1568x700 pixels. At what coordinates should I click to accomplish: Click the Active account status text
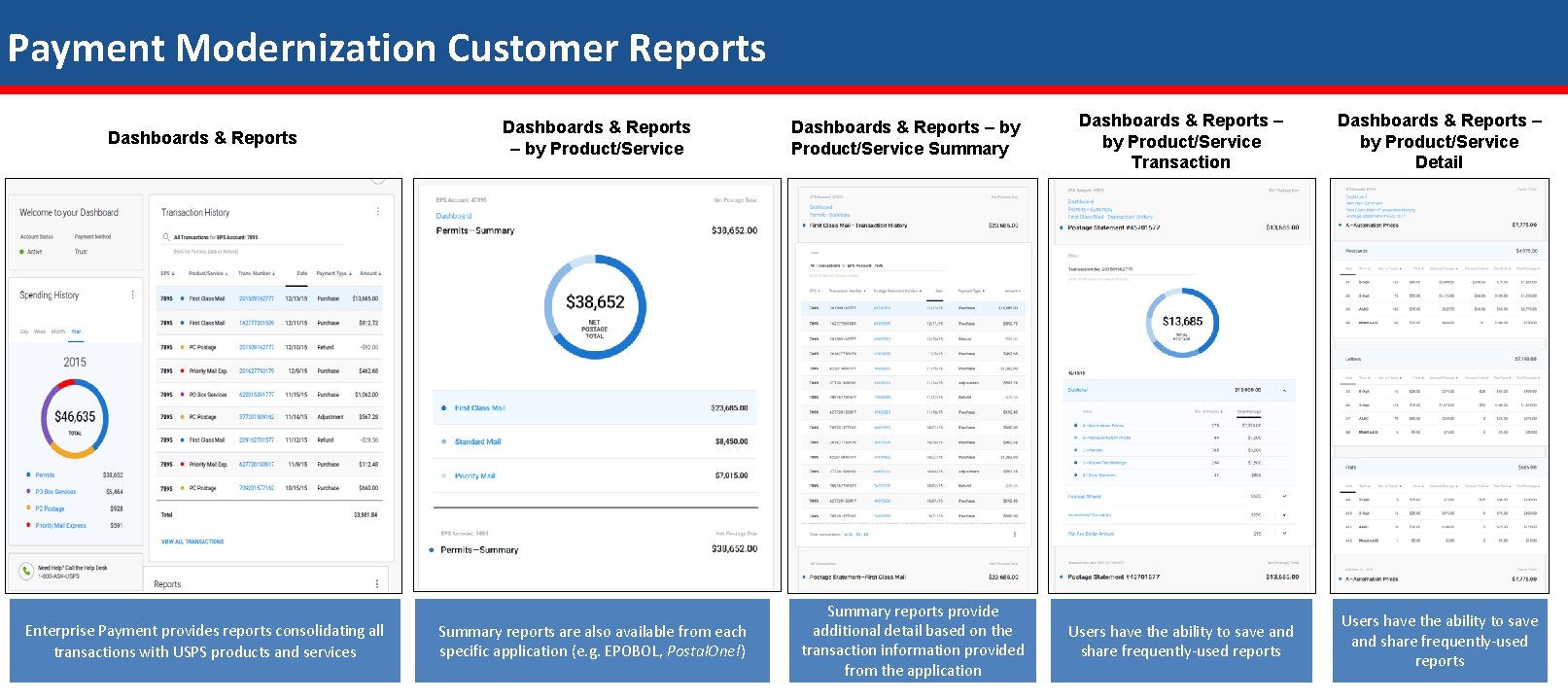pos(34,252)
